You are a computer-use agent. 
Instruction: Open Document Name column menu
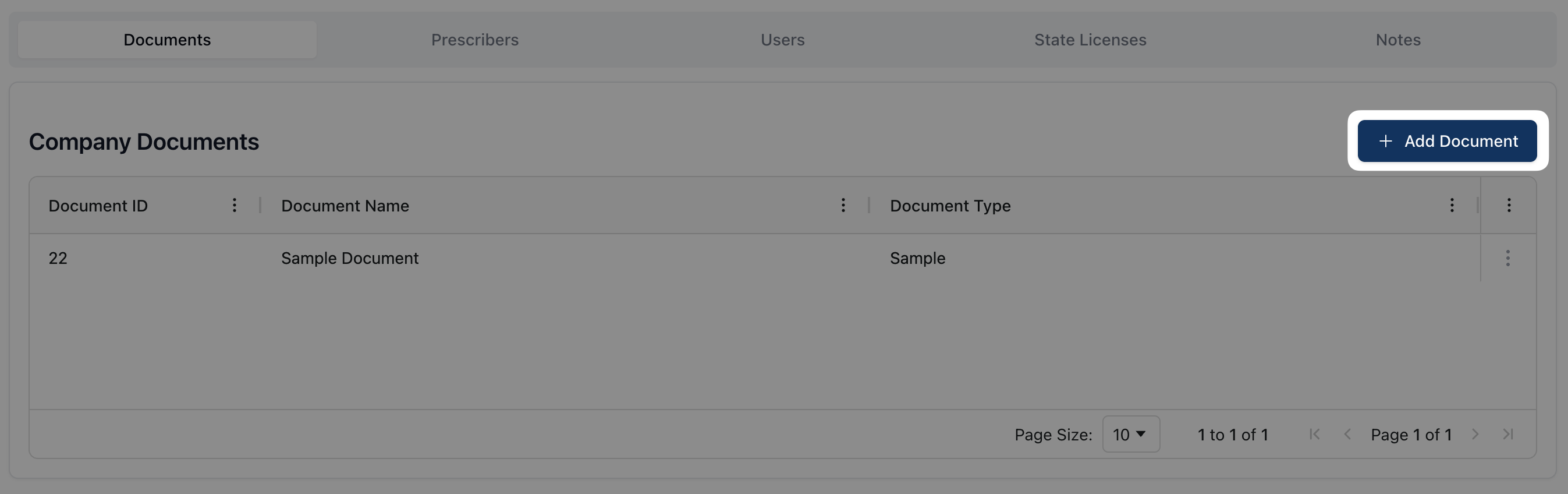pyautogui.click(x=843, y=205)
